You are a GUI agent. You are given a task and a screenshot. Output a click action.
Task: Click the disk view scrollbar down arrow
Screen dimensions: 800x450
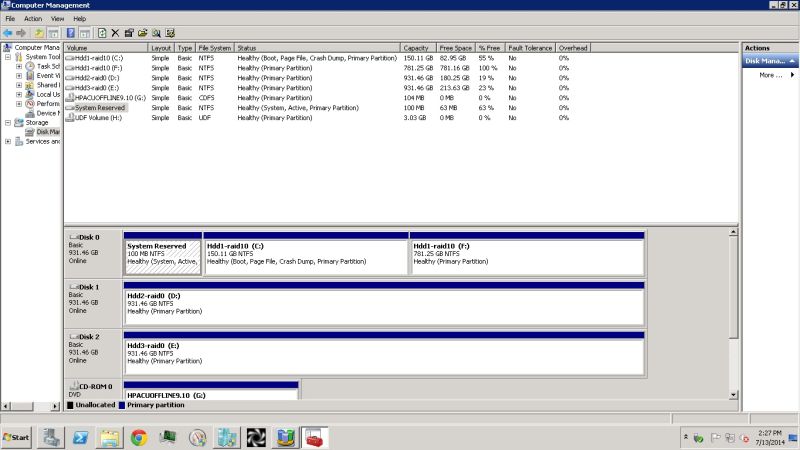coord(733,395)
